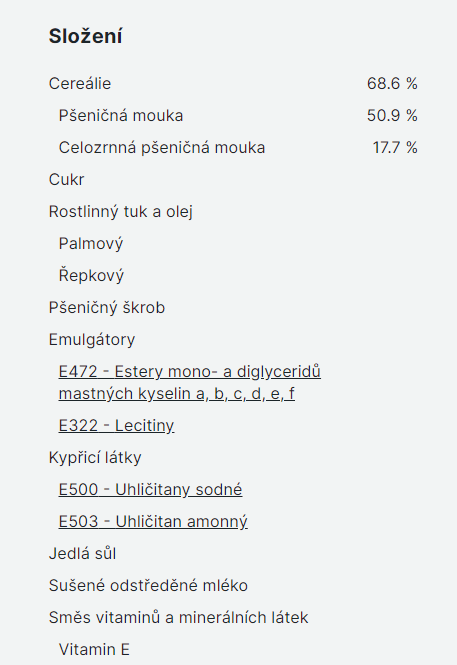Select the Cukr ingredient
The image size is (457, 665).
click(x=66, y=179)
